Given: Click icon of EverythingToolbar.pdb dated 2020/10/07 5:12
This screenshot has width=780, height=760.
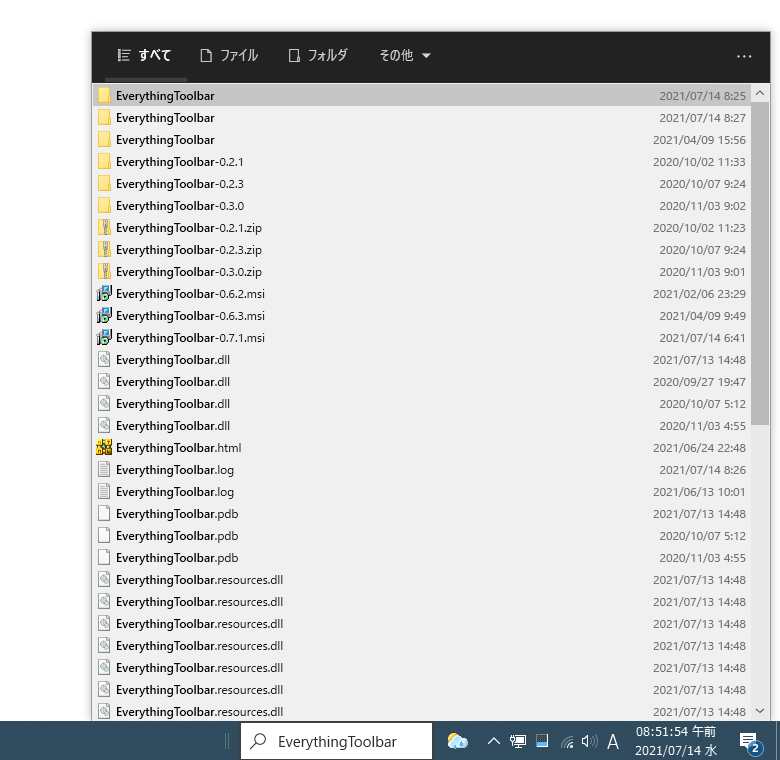Looking at the screenshot, I should pyautogui.click(x=104, y=535).
